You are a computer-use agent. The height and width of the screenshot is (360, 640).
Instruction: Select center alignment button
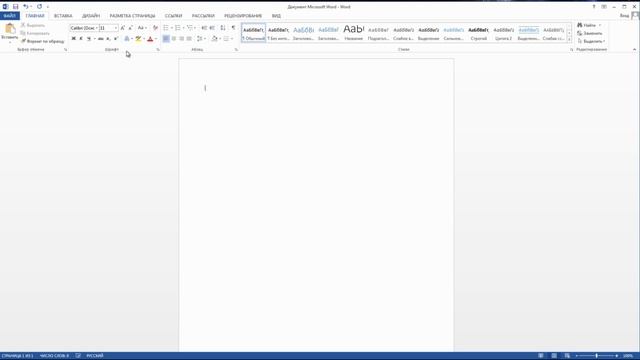point(174,39)
